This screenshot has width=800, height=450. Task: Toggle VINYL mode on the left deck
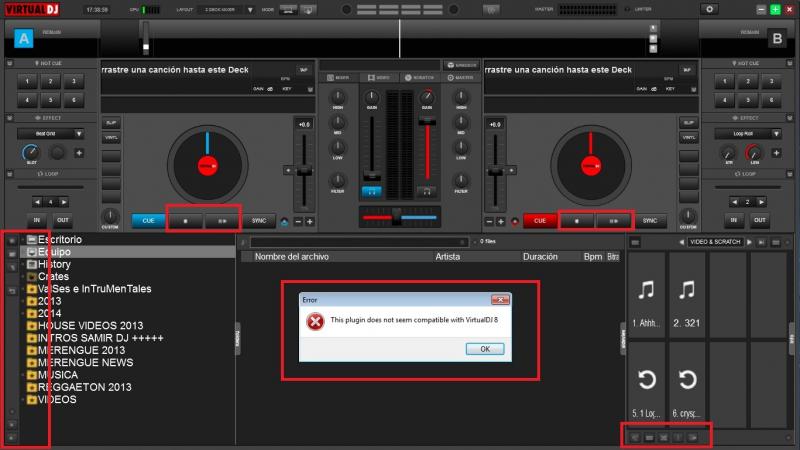pos(111,138)
